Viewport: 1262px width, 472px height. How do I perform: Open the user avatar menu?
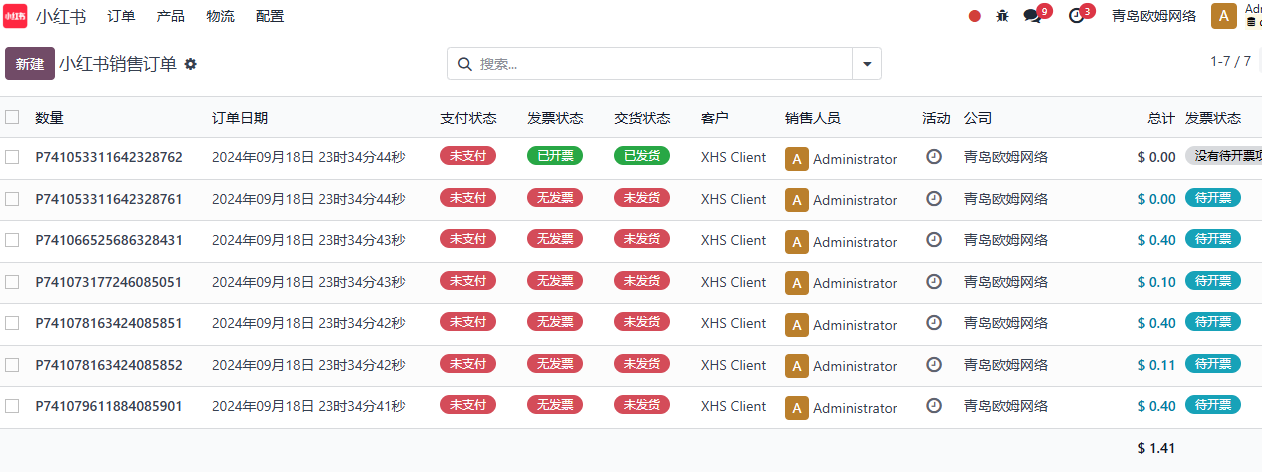click(1223, 16)
